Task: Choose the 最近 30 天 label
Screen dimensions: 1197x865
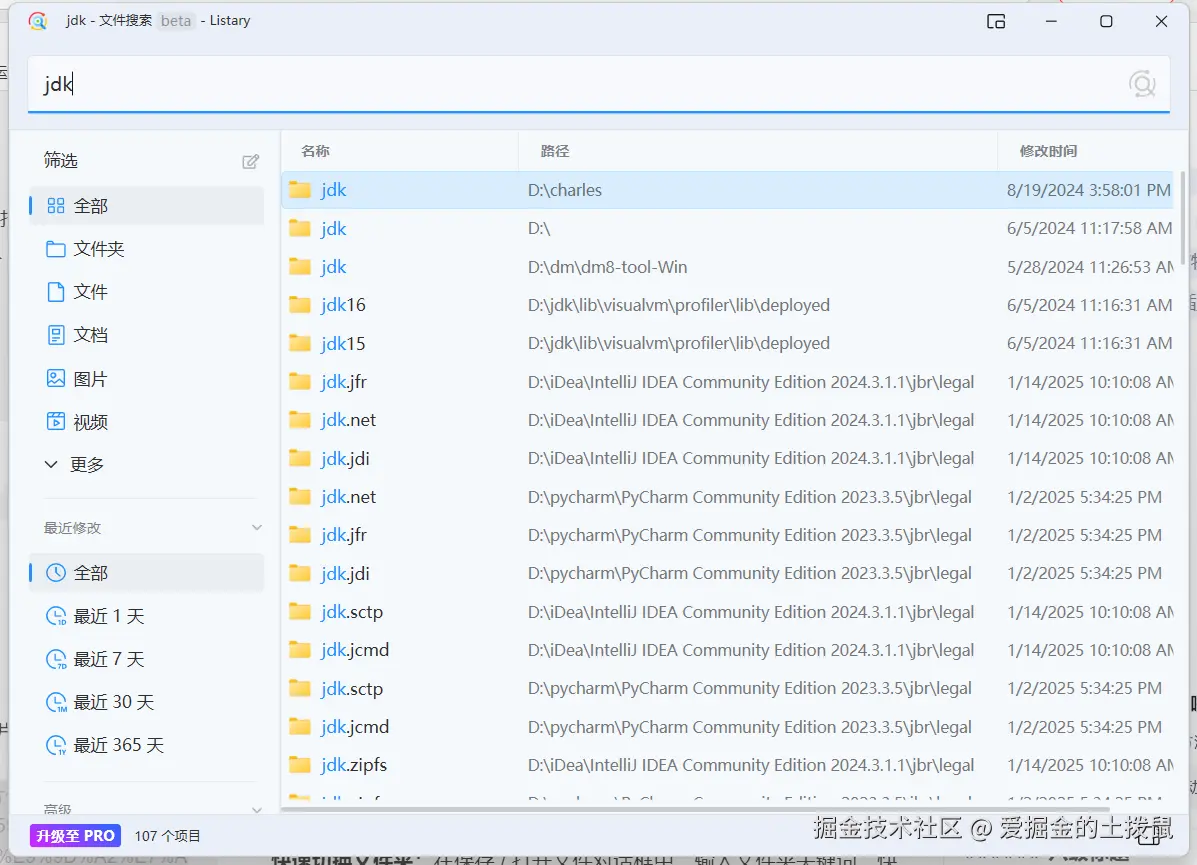Action: click(x=114, y=702)
